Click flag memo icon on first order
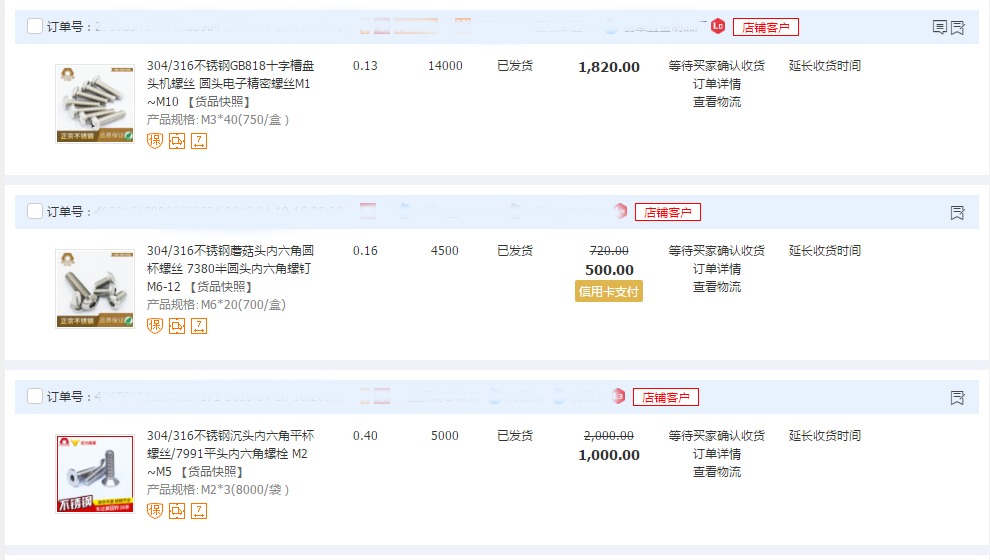 click(957, 28)
